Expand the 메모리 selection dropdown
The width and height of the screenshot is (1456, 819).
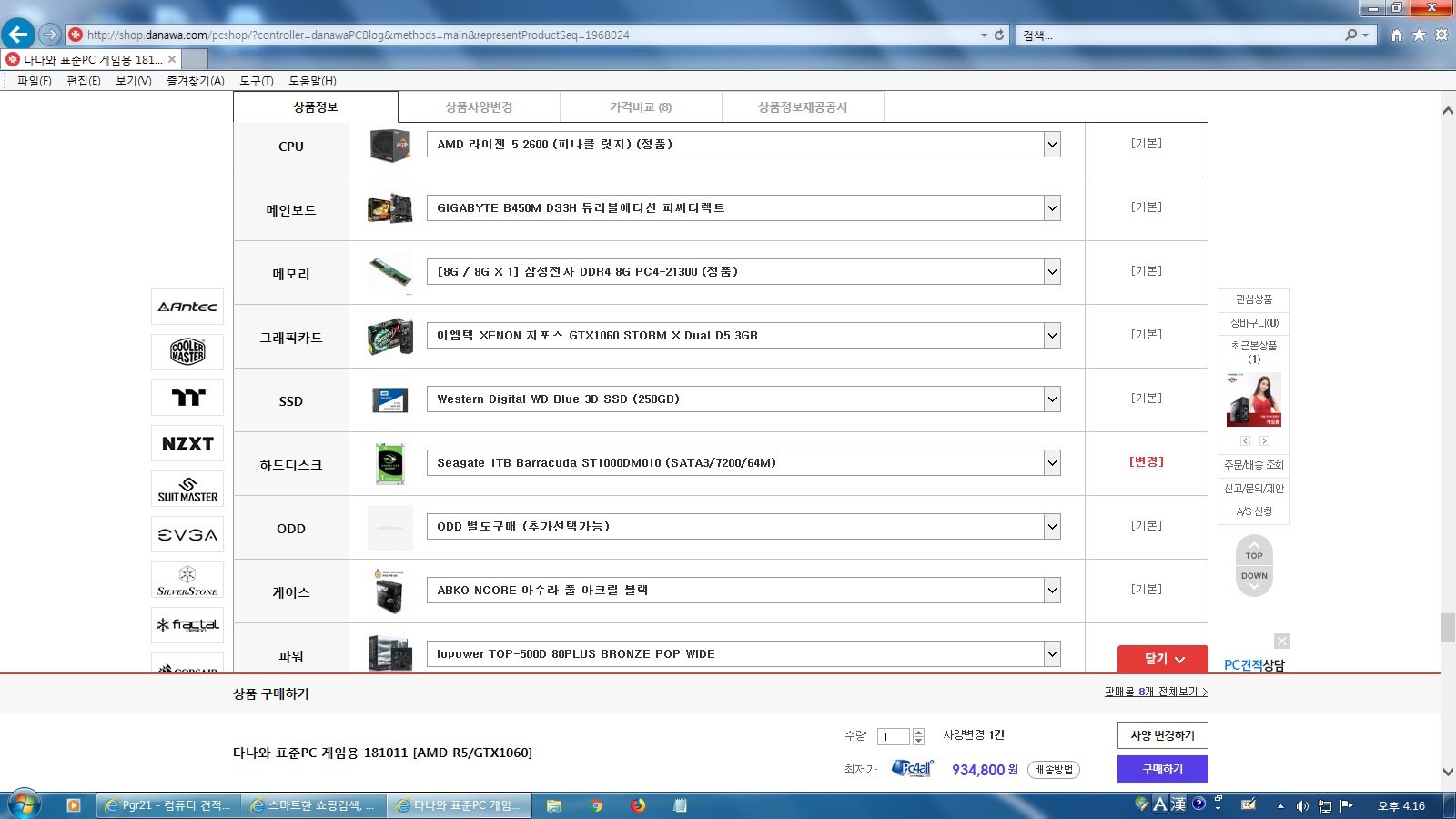click(x=1052, y=271)
